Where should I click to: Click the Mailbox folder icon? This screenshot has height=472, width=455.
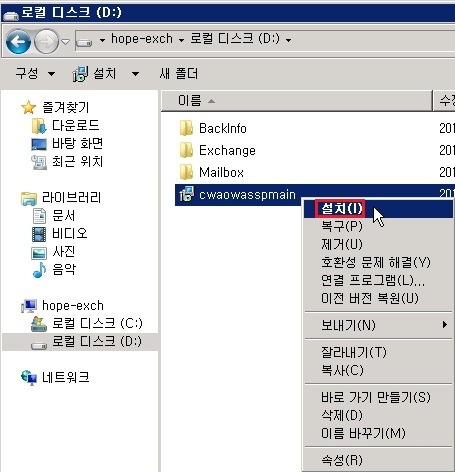click(x=186, y=172)
